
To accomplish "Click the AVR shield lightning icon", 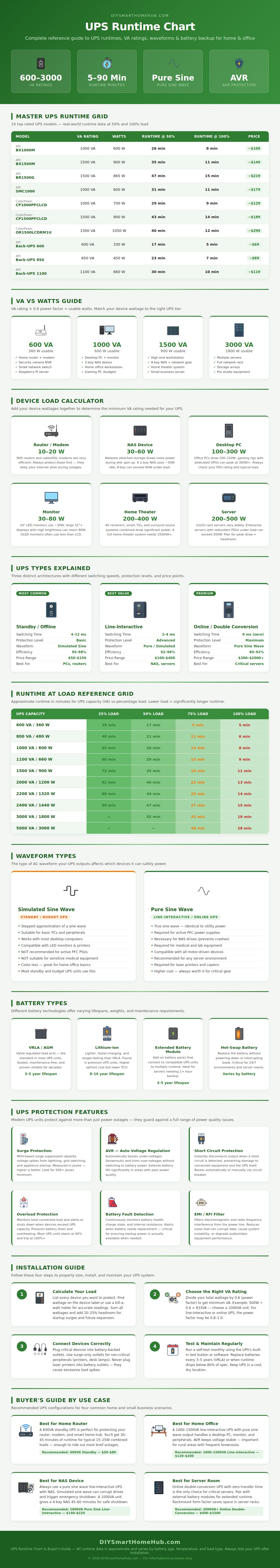I will coord(239,63).
